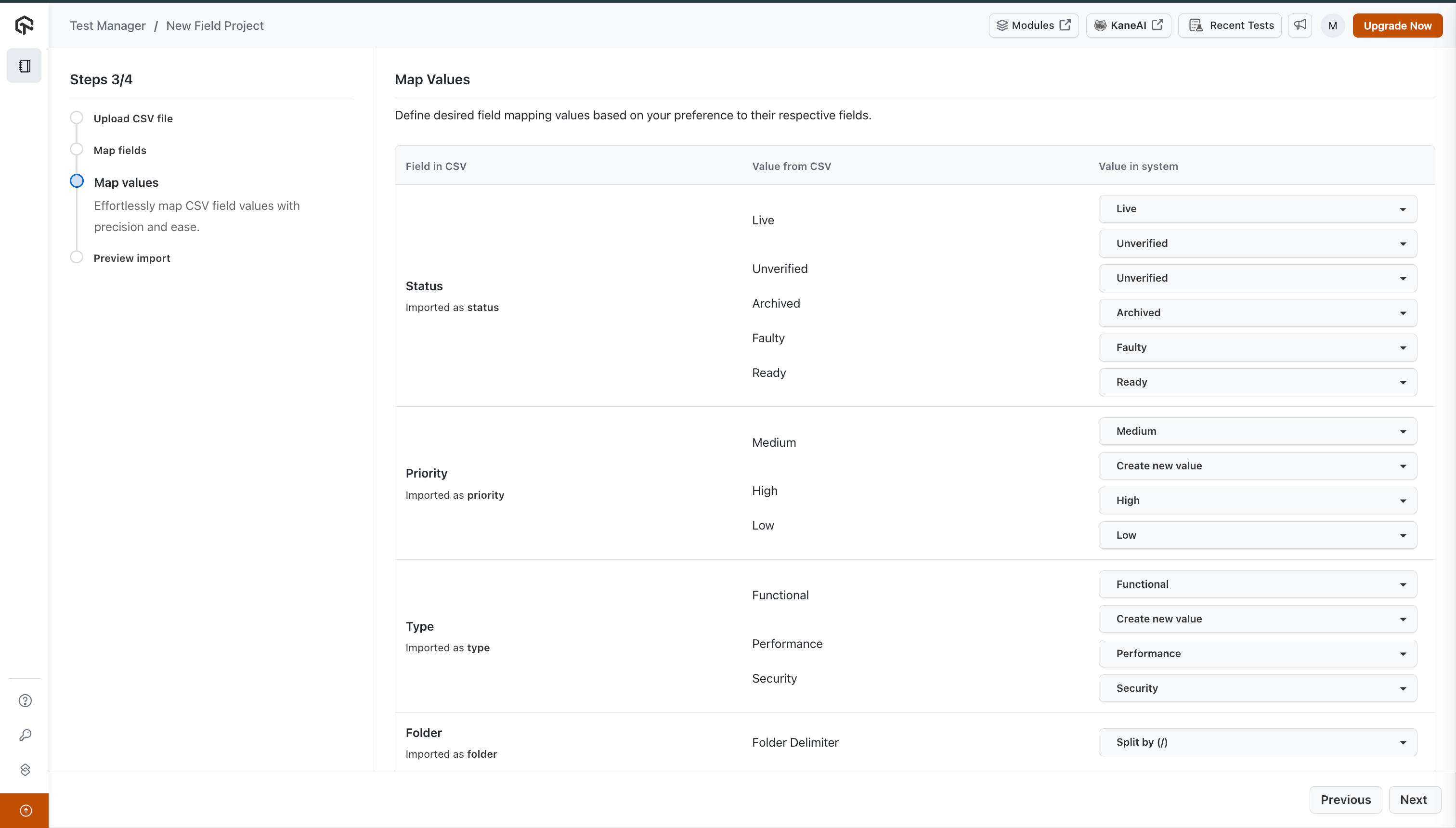Viewport: 1456px width, 828px height.
Task: Click the orange upload arrow icon
Action: click(x=25, y=810)
